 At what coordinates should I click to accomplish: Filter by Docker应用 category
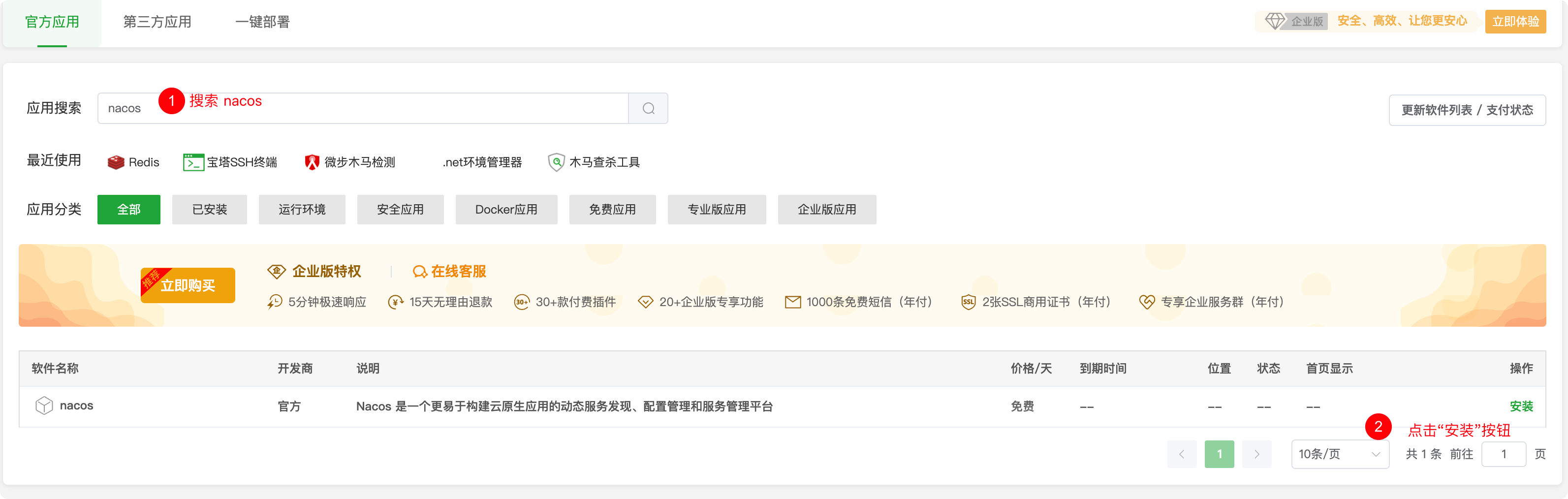(506, 210)
